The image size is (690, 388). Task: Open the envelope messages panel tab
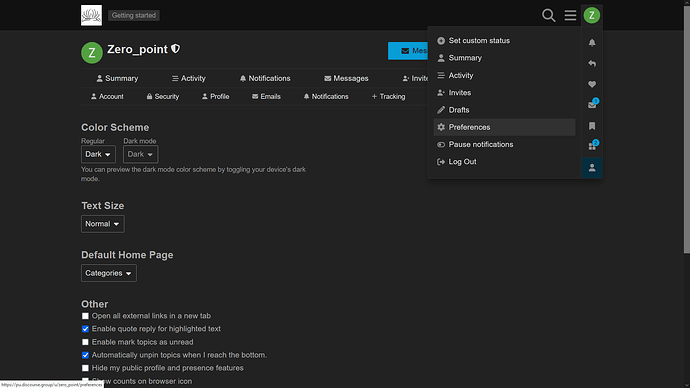(x=592, y=105)
